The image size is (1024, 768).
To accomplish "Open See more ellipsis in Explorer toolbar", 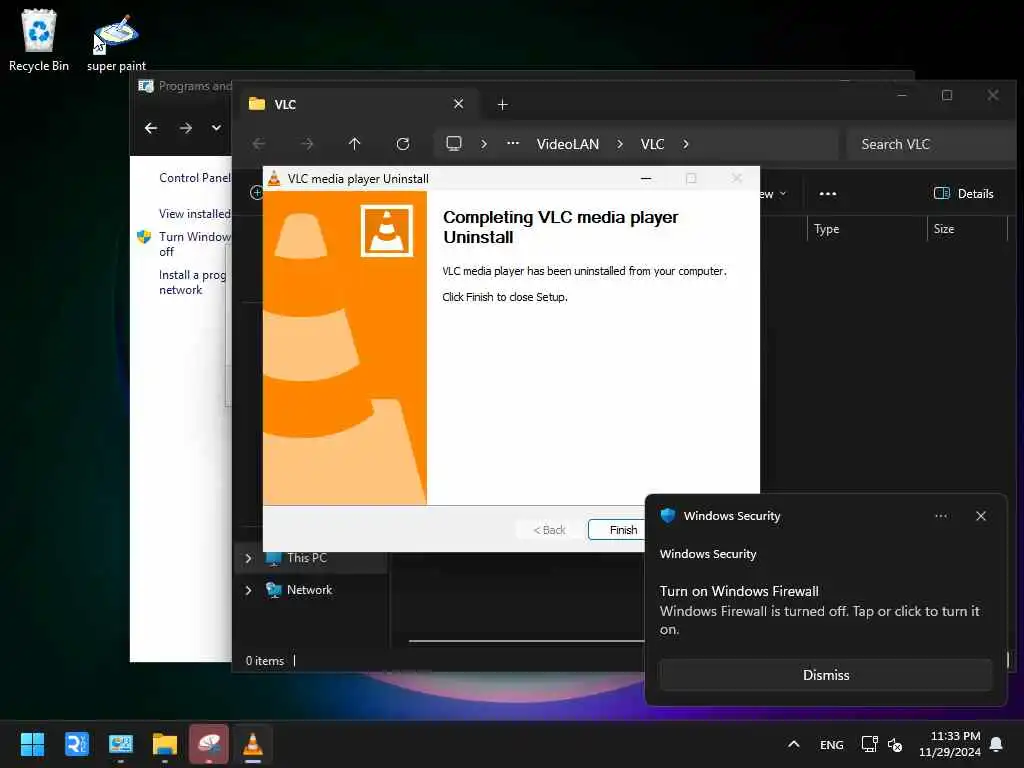I will 827,193.
